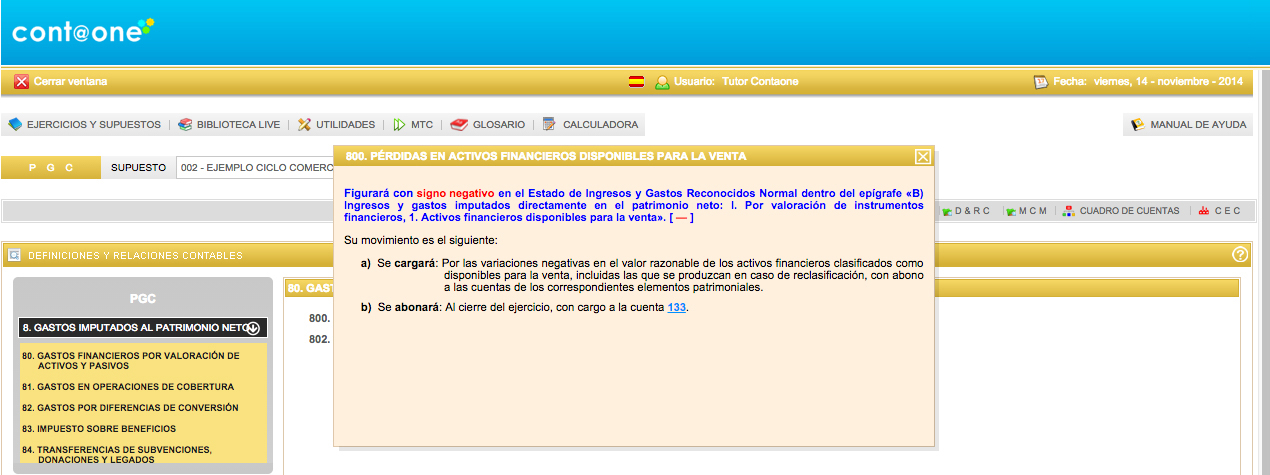Screen dimensions: 1270x475
Task: Select 82. Gastos por diferencias de conversión
Action: [130, 407]
